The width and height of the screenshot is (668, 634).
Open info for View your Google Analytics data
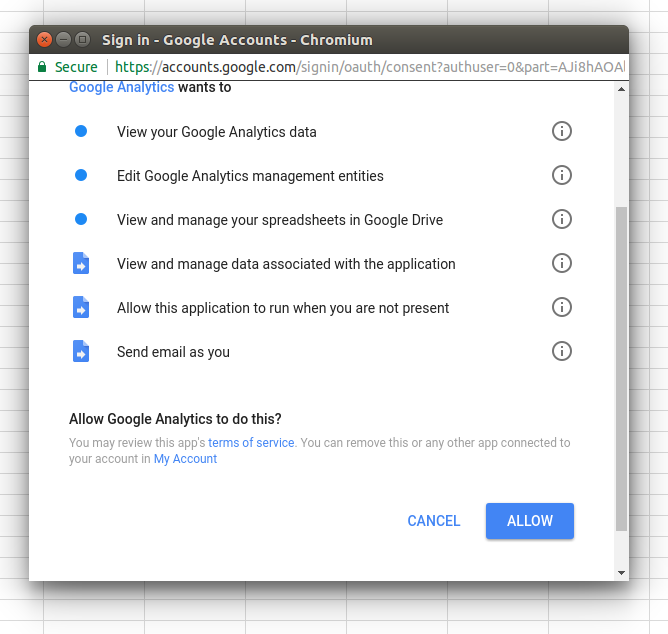point(561,131)
